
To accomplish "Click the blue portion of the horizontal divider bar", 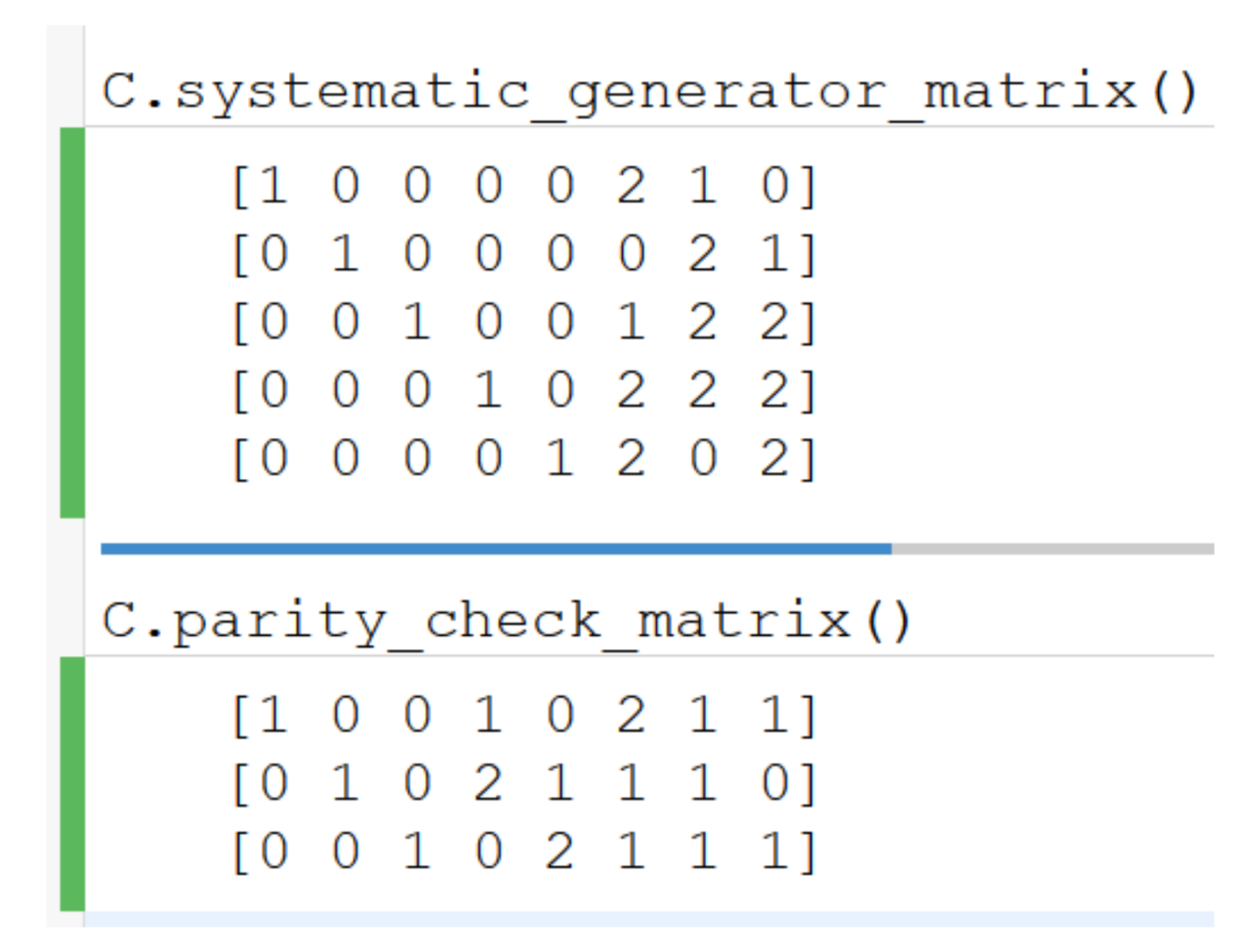I will tap(496, 549).
